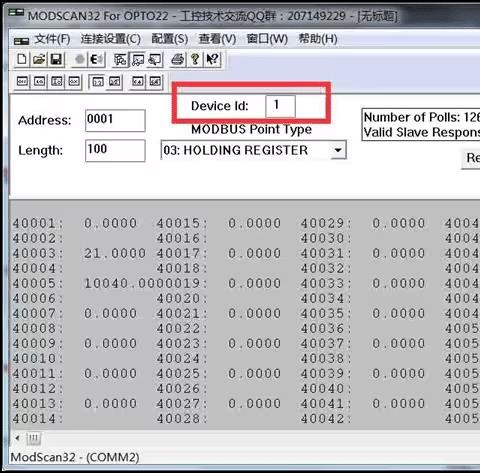
Task: Select register 40017 value 0.0000
Action: point(254,253)
